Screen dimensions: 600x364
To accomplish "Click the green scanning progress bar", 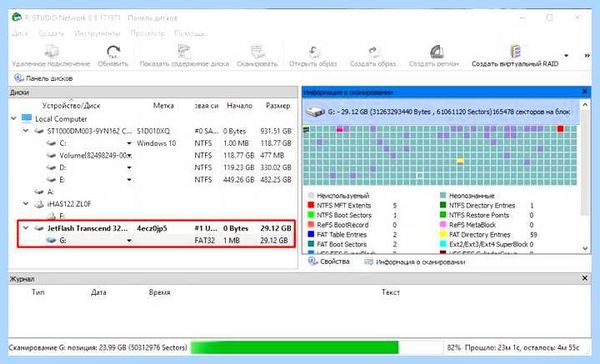I will click(295, 348).
